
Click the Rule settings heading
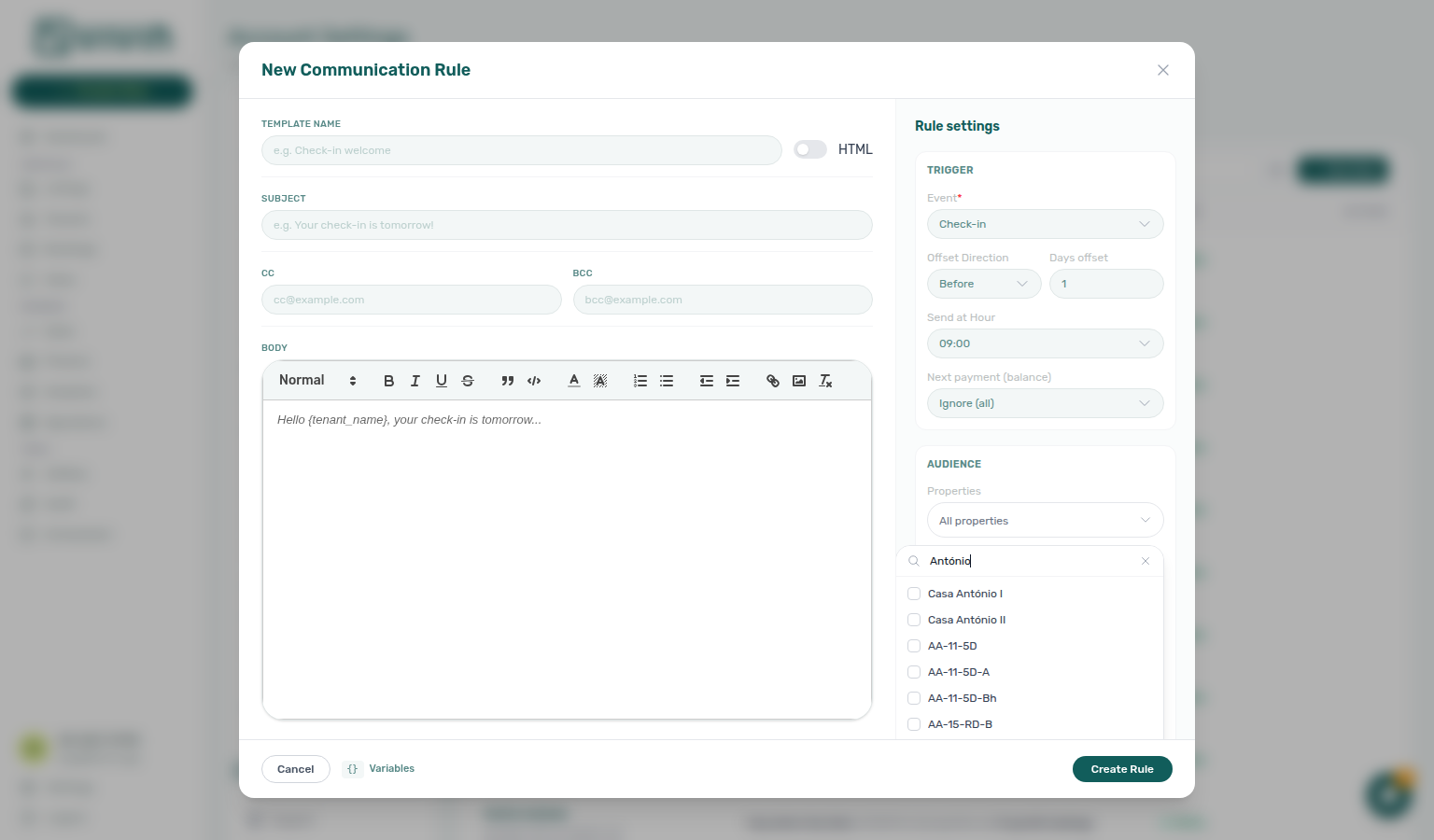pyautogui.click(x=957, y=126)
